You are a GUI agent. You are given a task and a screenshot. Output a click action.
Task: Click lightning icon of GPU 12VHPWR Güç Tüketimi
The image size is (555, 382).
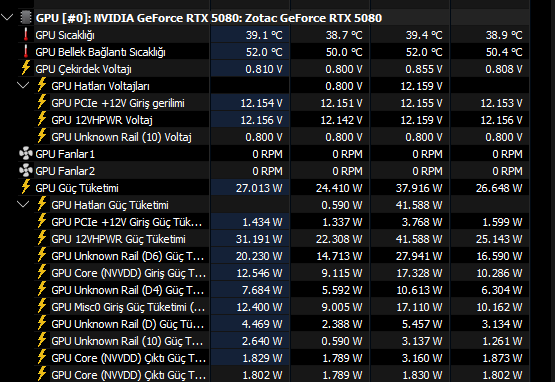[42, 238]
